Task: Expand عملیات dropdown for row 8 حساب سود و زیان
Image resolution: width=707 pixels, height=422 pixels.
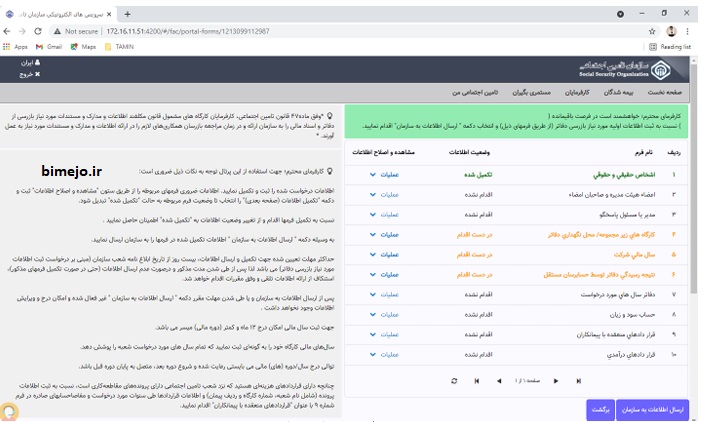Action: point(384,315)
